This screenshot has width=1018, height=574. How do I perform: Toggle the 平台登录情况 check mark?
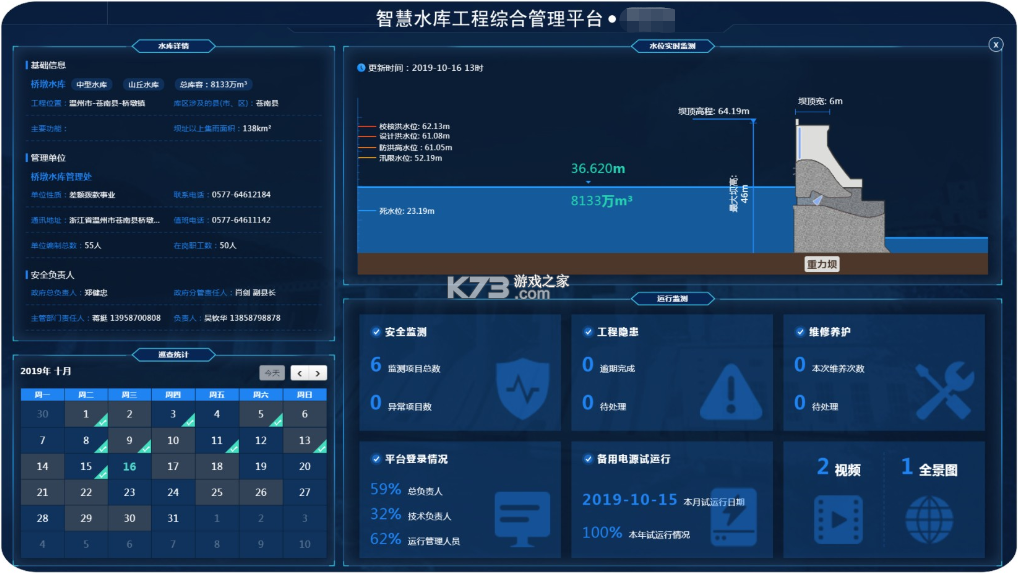[376, 459]
